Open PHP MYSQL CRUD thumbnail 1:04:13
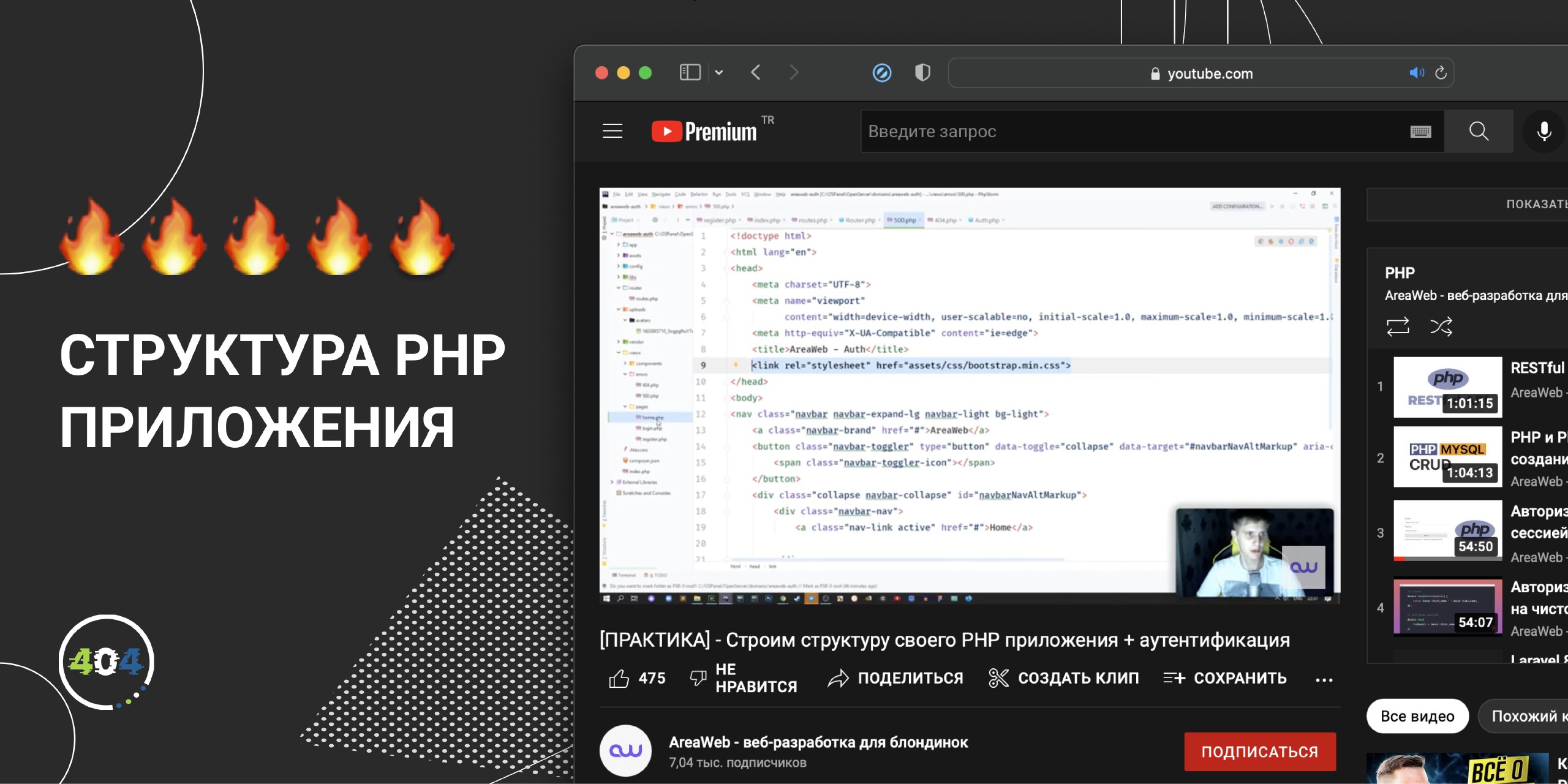Image resolution: width=1568 pixels, height=784 pixels. 1448,457
